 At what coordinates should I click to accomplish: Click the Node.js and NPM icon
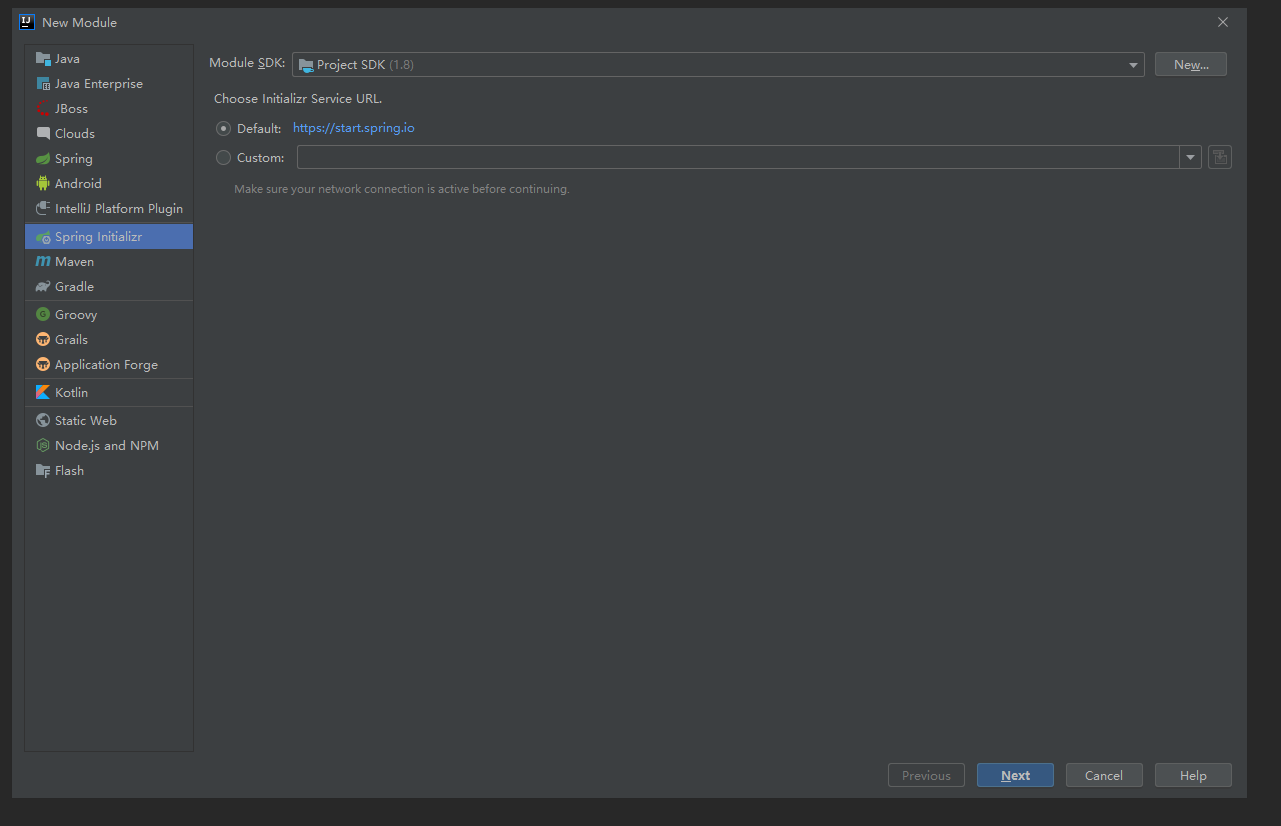(x=43, y=446)
